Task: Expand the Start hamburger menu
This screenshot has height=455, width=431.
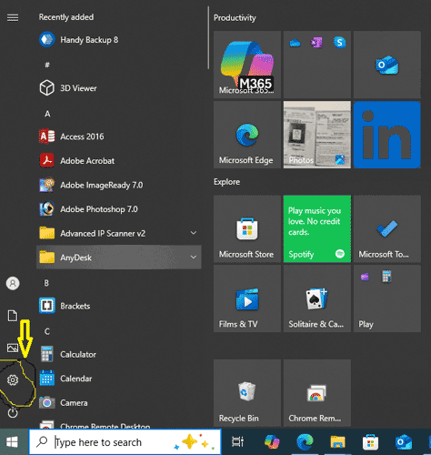Action: point(13,17)
